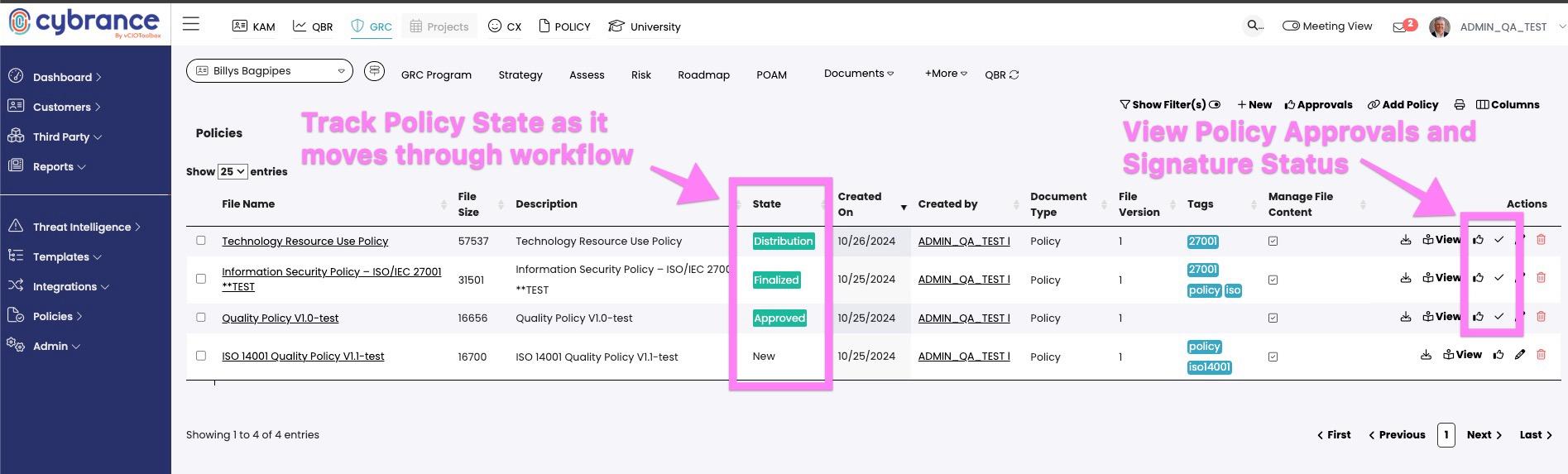Select checkbox for Technology Resource Use Policy row
Screen dimensions: 1568x474
click(x=200, y=240)
